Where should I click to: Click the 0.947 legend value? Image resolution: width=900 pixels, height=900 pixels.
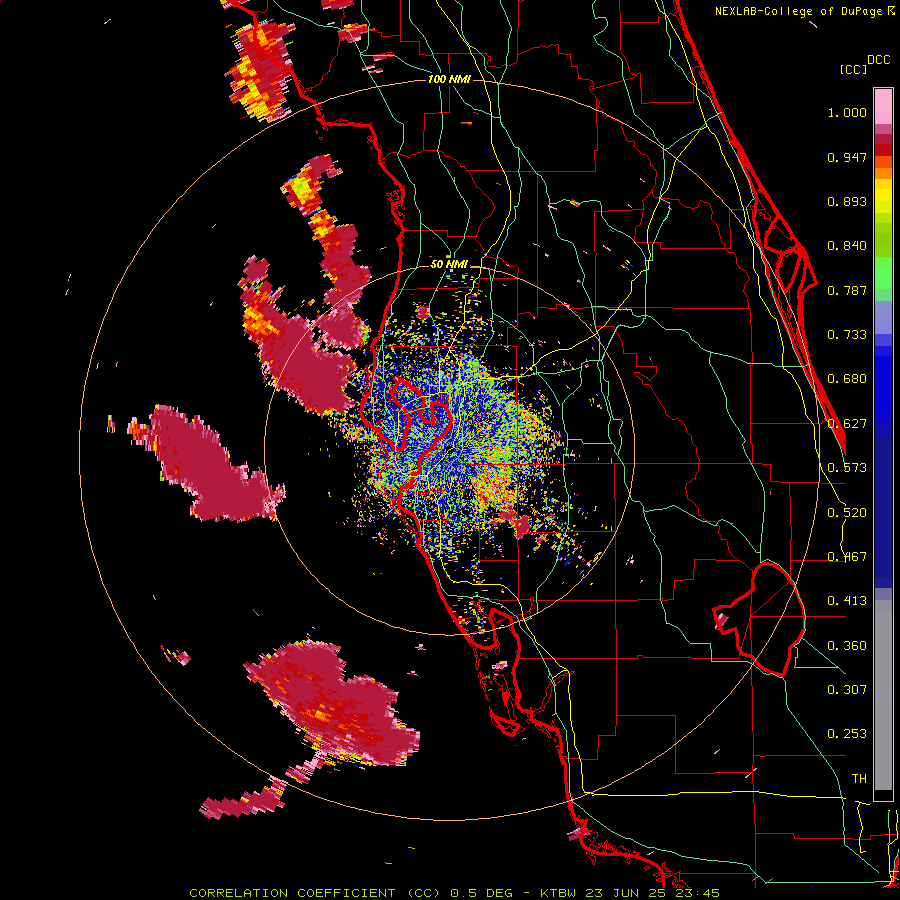[847, 157]
